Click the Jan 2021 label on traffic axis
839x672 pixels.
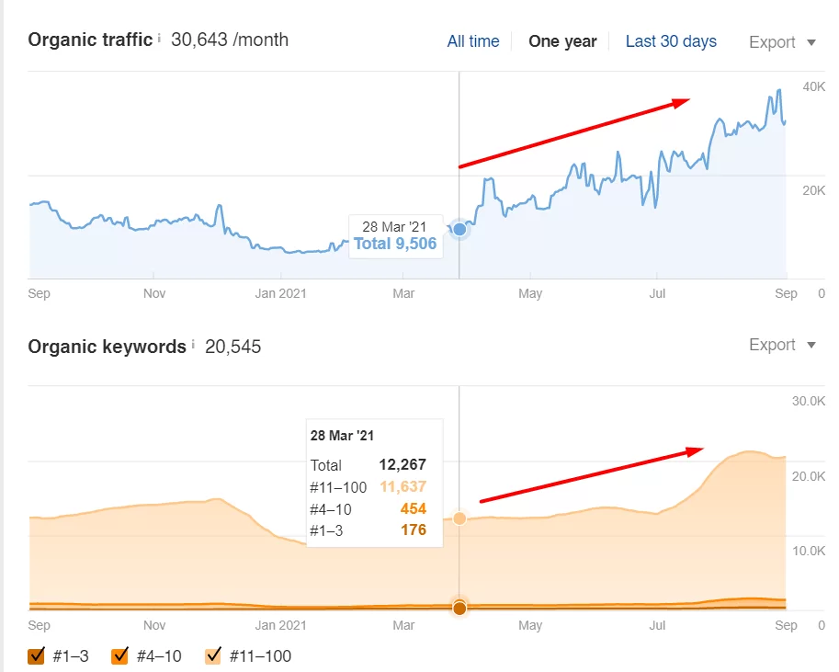click(281, 294)
